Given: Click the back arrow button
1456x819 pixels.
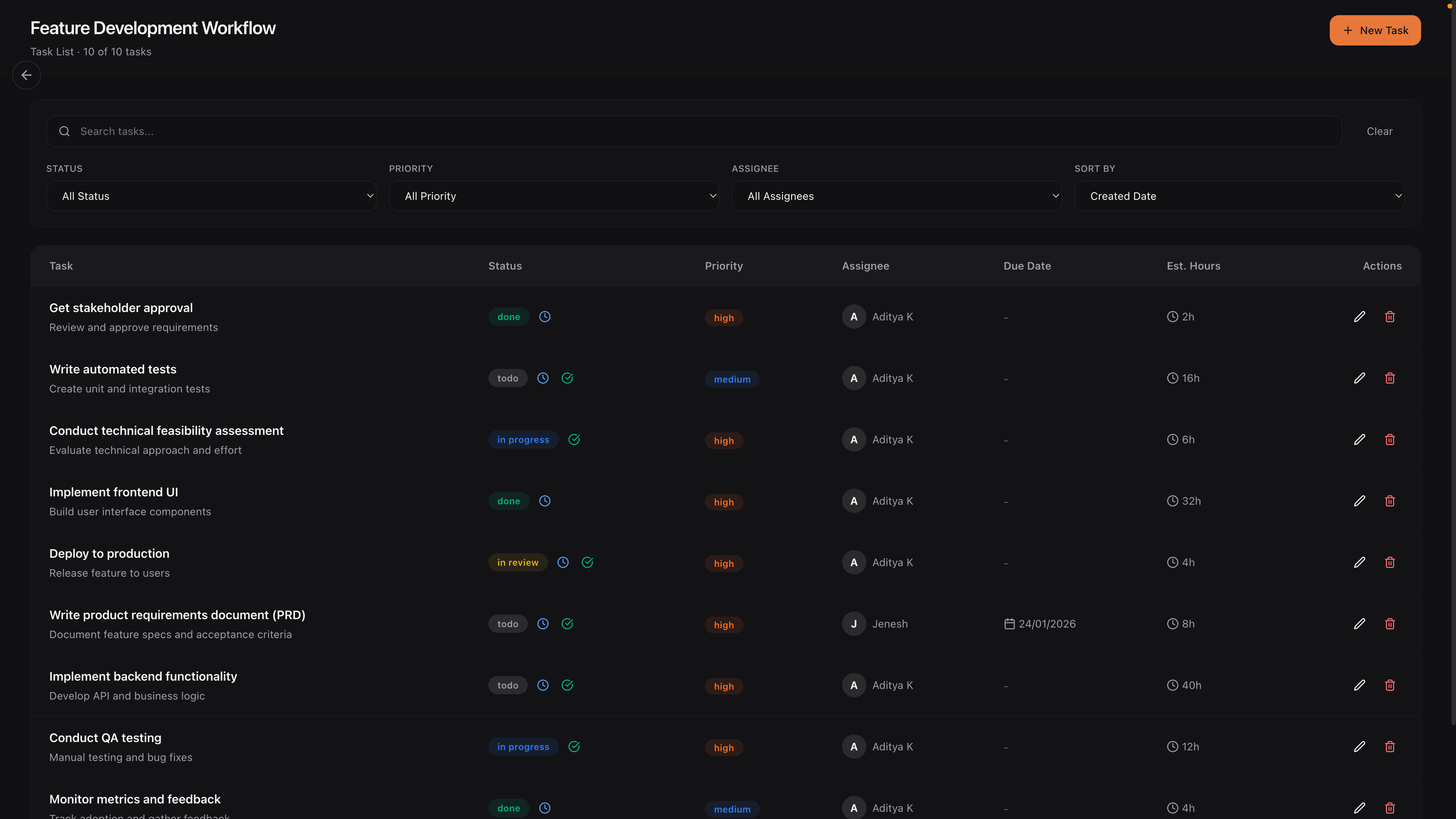Looking at the screenshot, I should 26,75.
